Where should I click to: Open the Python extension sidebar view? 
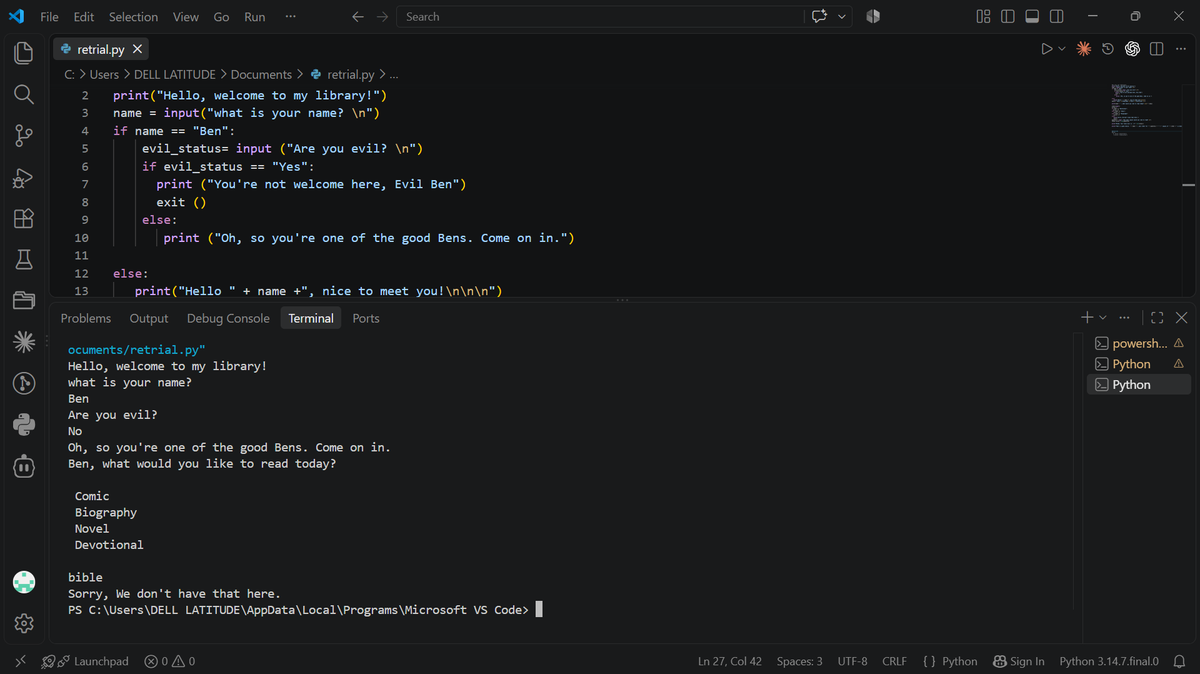24,424
